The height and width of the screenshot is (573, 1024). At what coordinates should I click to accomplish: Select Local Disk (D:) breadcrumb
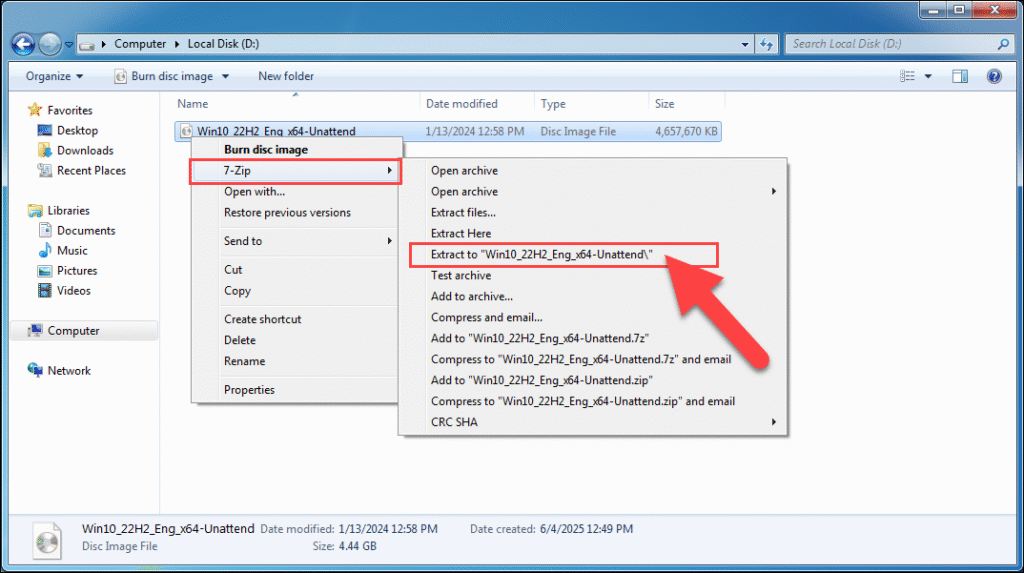click(223, 44)
